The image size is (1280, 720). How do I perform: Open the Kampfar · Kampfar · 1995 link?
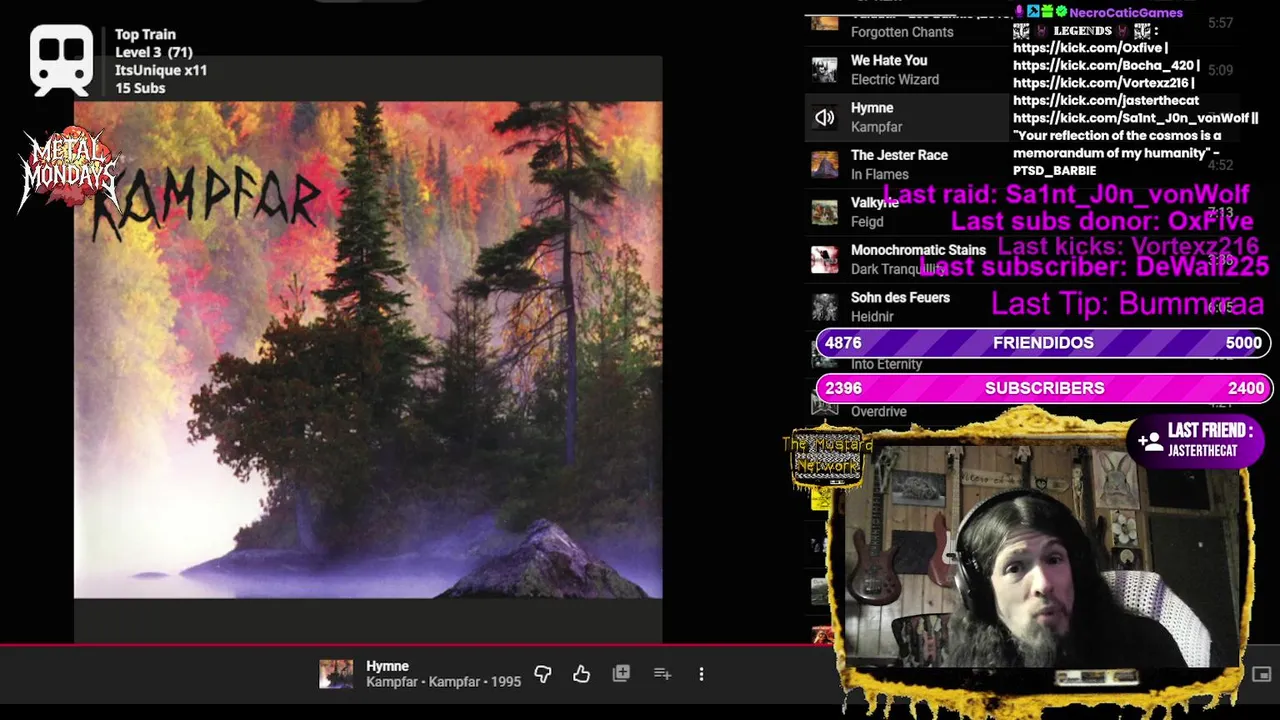[443, 682]
